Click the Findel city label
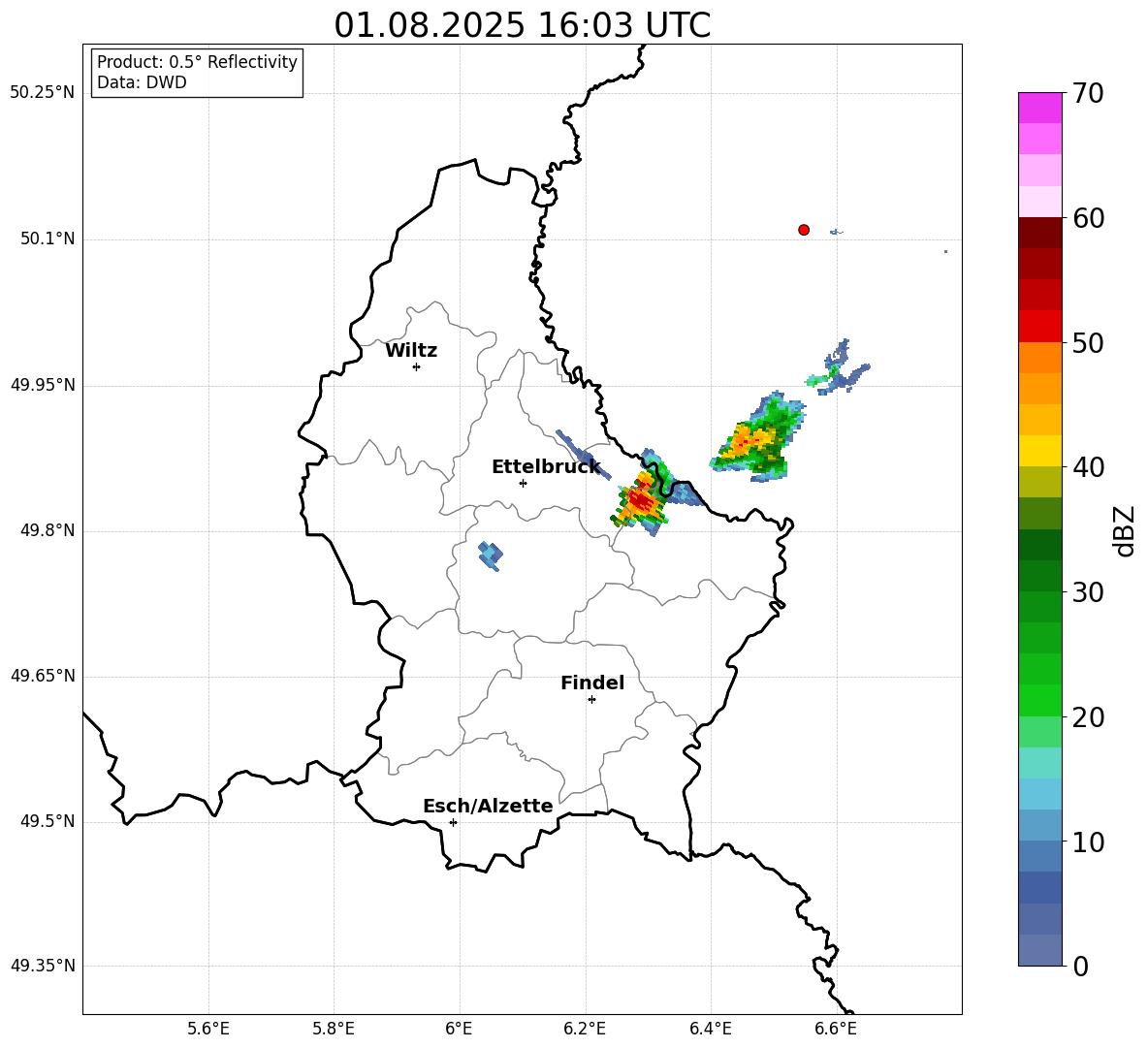This screenshot has height=1048, width=1148. 592,683
